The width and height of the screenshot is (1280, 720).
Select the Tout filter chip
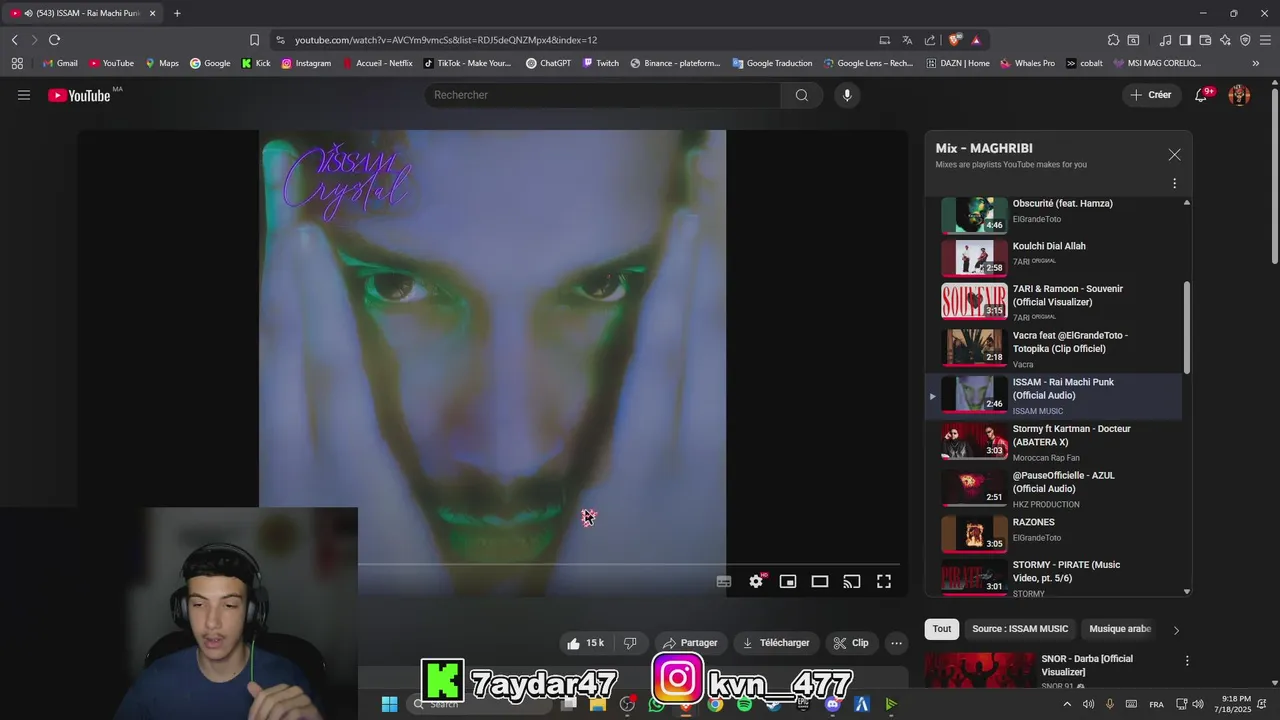942,629
